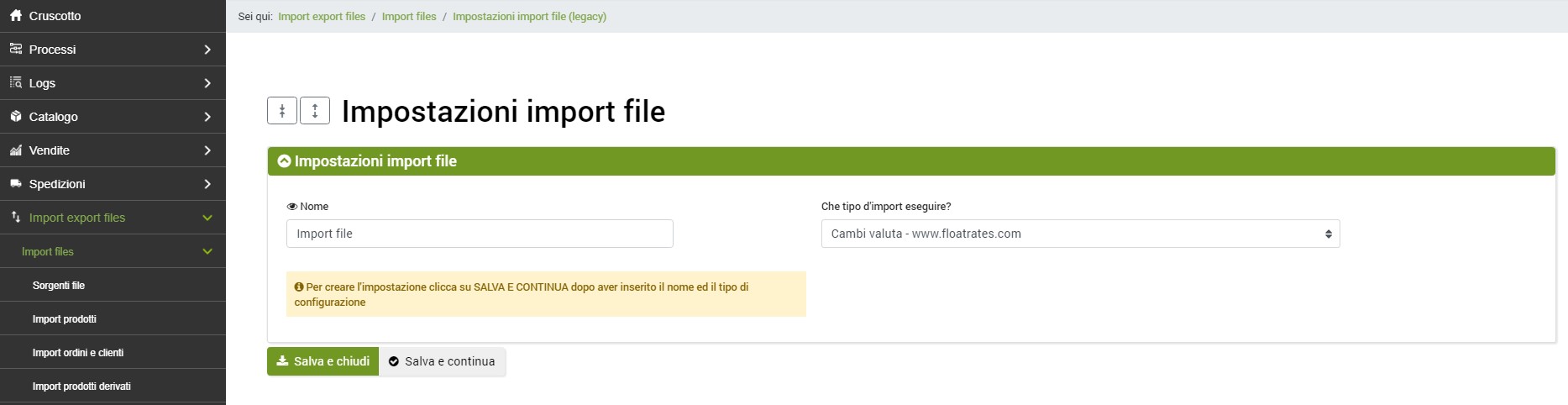This screenshot has width=1568, height=405.
Task: Open Sorgenti file menu item
Action: click(x=59, y=286)
